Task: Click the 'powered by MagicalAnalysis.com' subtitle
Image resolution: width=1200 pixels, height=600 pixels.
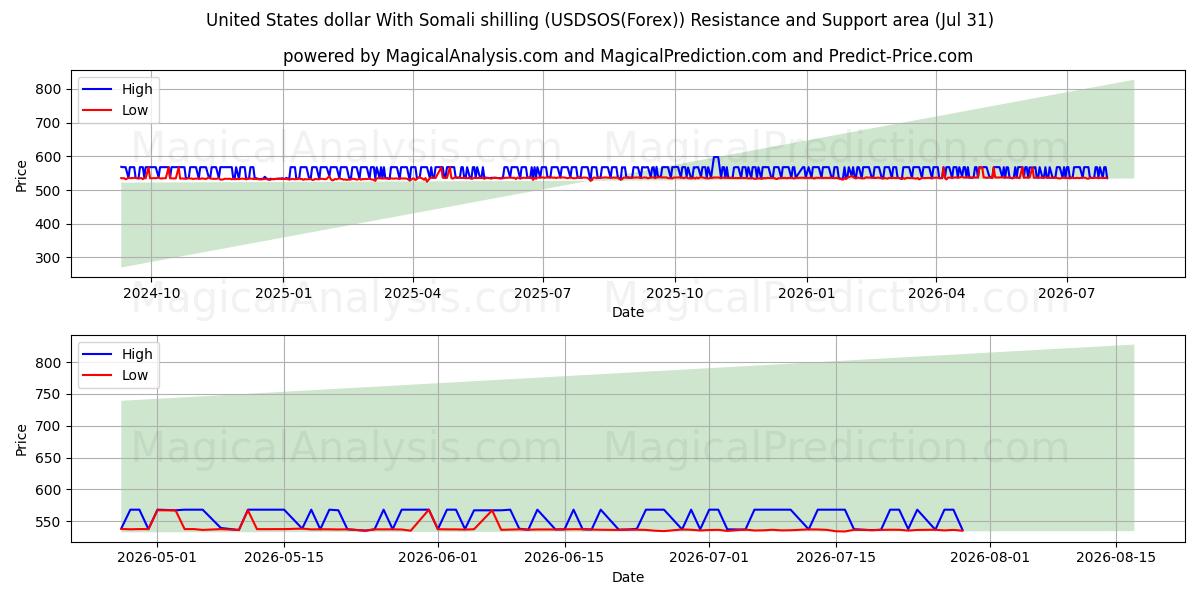Action: click(628, 56)
